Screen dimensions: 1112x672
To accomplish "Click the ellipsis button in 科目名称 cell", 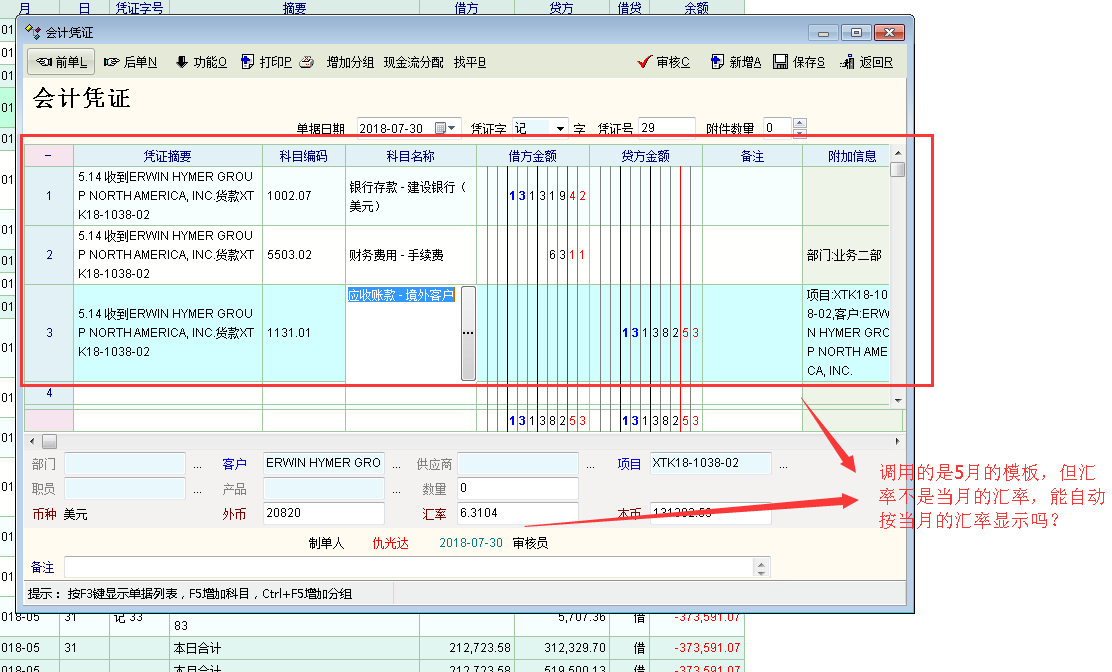I will pyautogui.click(x=467, y=333).
